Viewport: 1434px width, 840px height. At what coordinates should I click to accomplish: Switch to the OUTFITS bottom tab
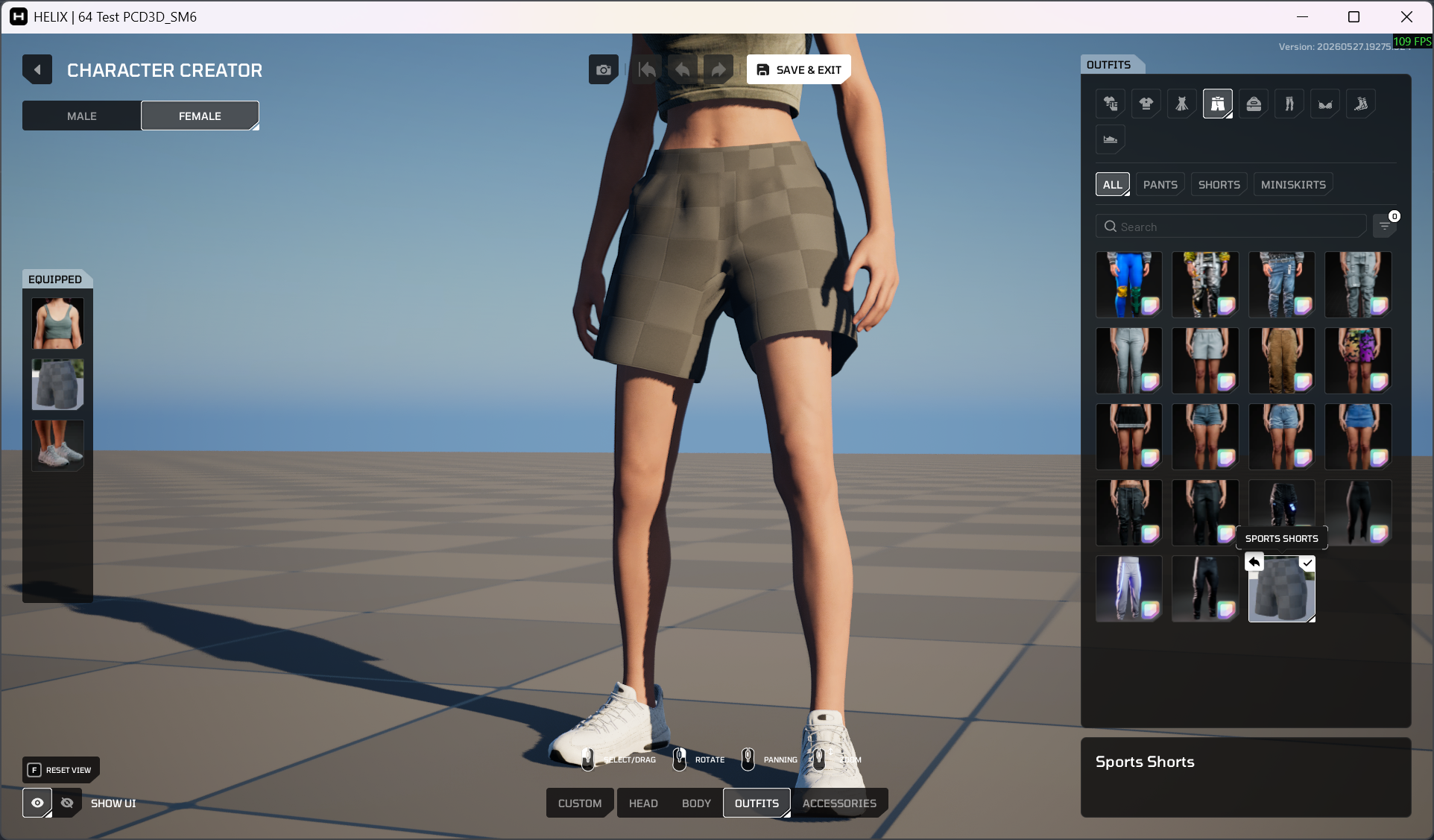pos(757,803)
